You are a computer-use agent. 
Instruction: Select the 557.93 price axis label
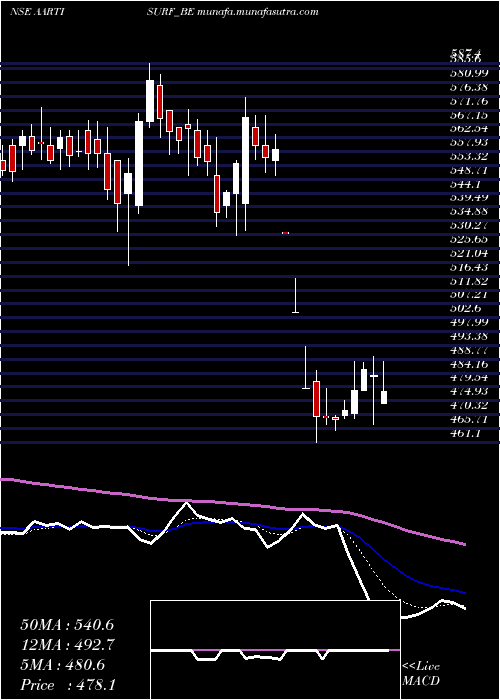[x=471, y=142]
